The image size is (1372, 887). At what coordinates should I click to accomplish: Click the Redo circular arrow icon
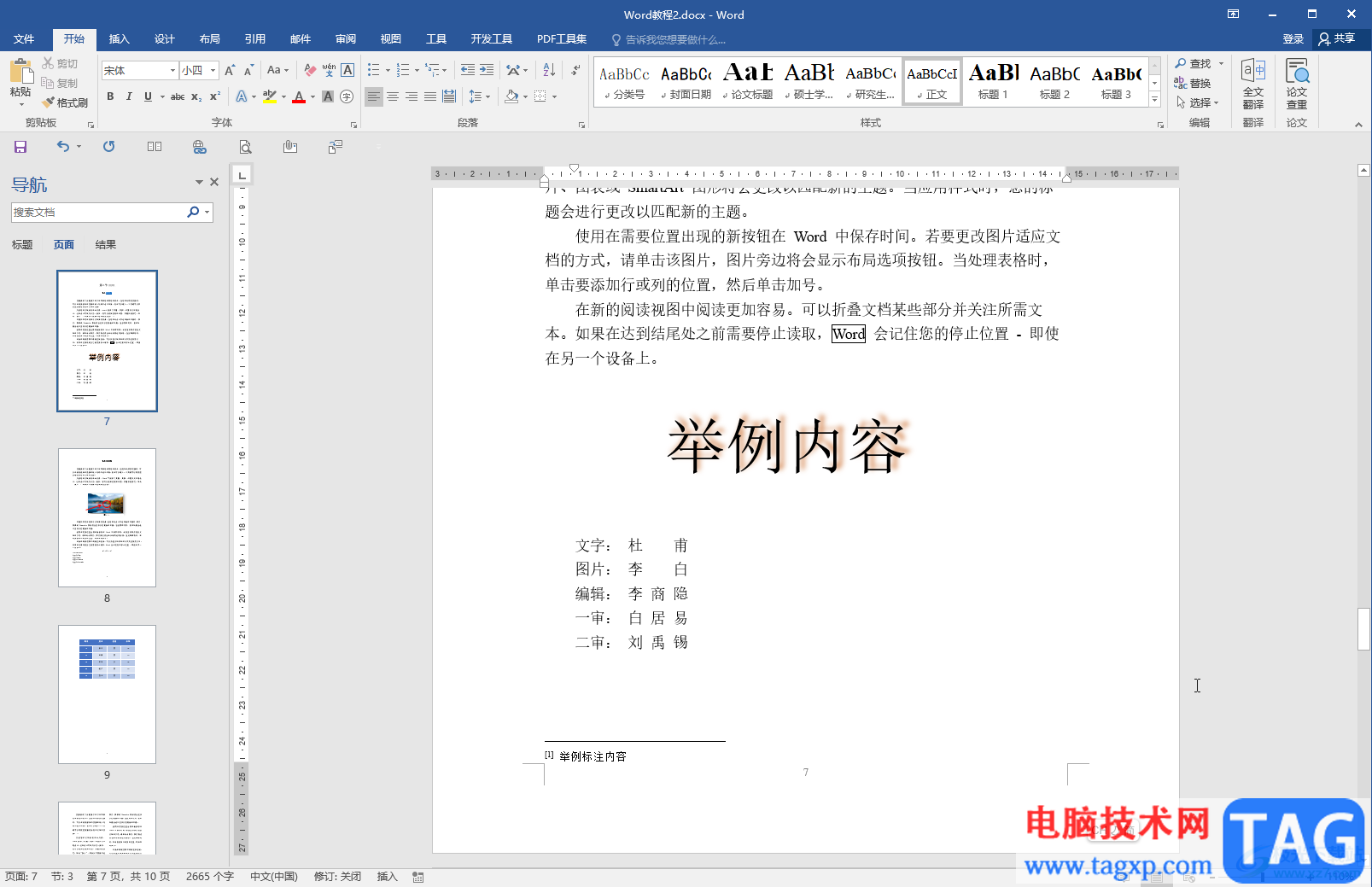coord(108,147)
